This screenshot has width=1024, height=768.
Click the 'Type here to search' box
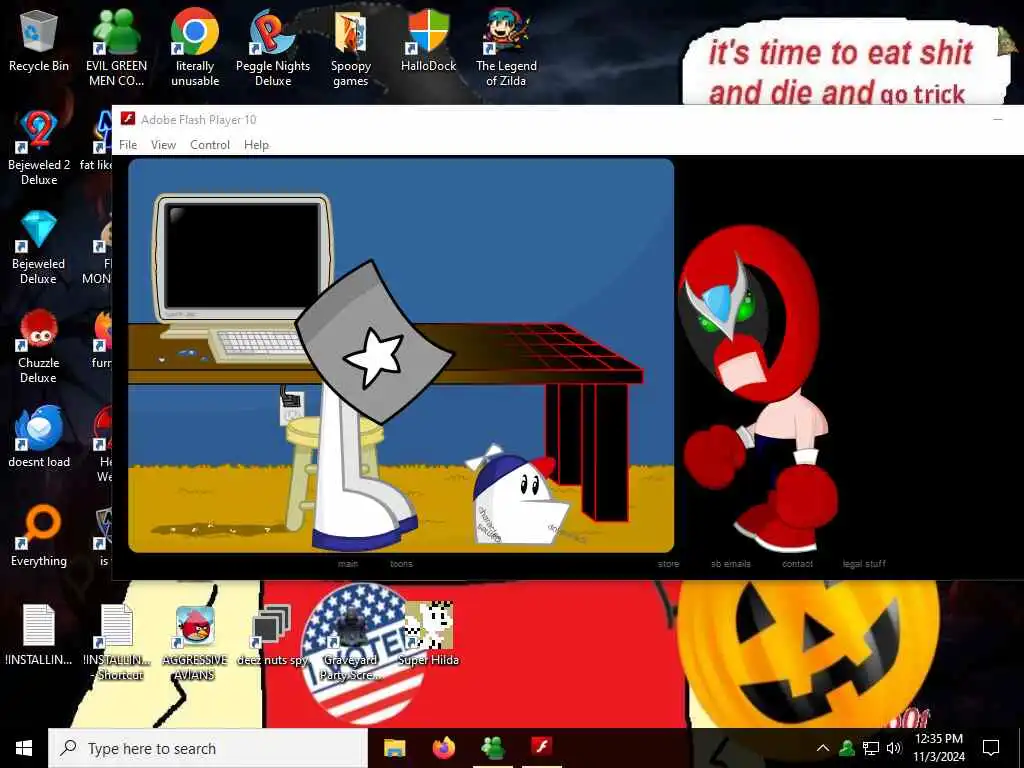[x=208, y=748]
